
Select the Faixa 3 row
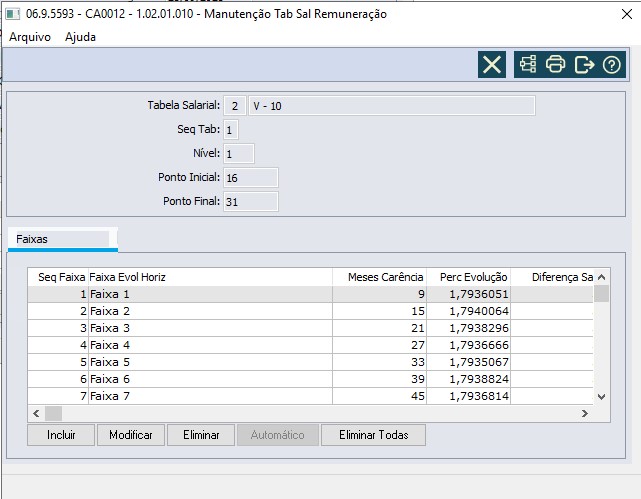[310, 328]
